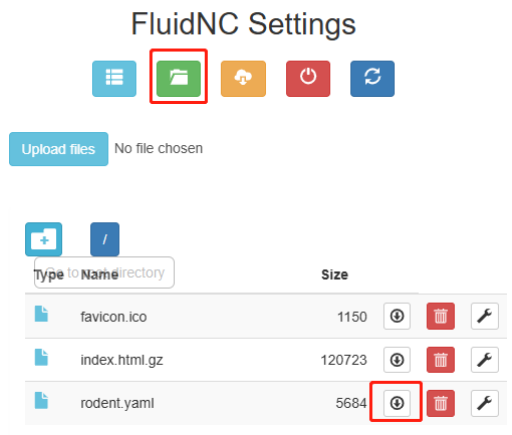Image resolution: width=512 pixels, height=435 pixels.
Task: Download the rodent.yaml file
Action: point(397,403)
